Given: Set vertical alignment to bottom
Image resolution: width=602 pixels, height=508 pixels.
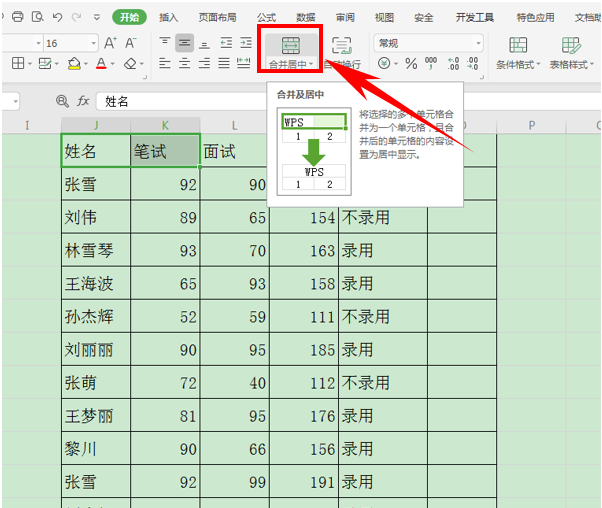Looking at the screenshot, I should 205,43.
